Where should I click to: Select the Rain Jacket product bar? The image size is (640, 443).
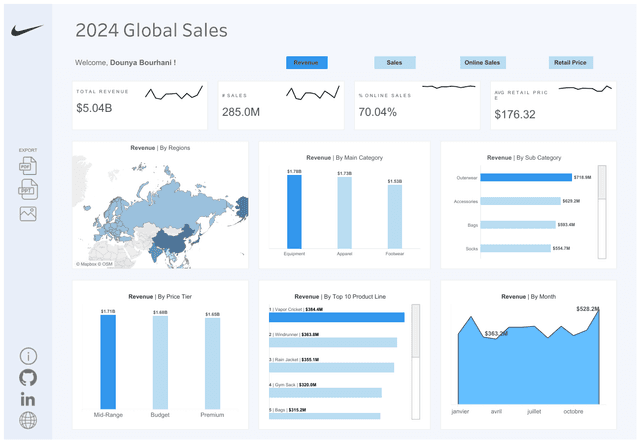[331, 367]
